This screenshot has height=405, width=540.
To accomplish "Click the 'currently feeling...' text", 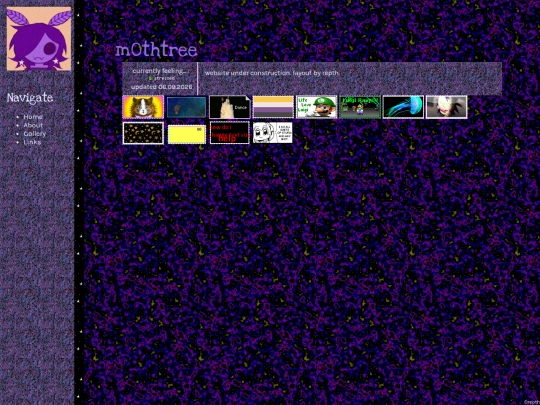I will pos(160,71).
